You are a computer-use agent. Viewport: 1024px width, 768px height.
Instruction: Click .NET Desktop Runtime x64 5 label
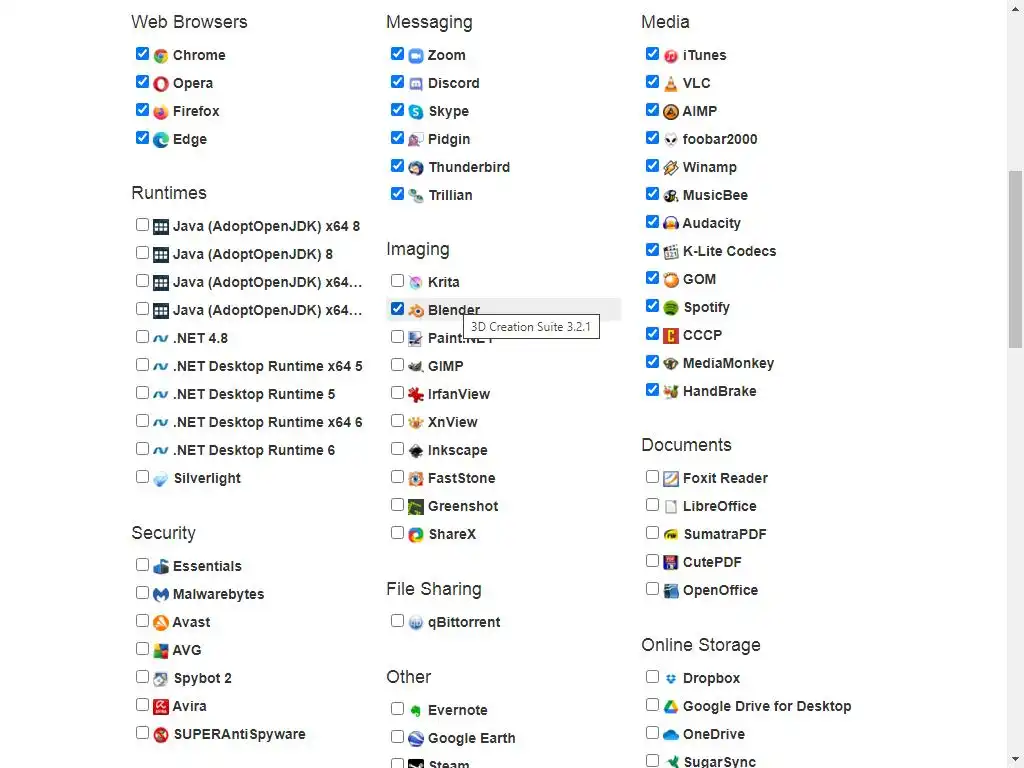click(268, 366)
